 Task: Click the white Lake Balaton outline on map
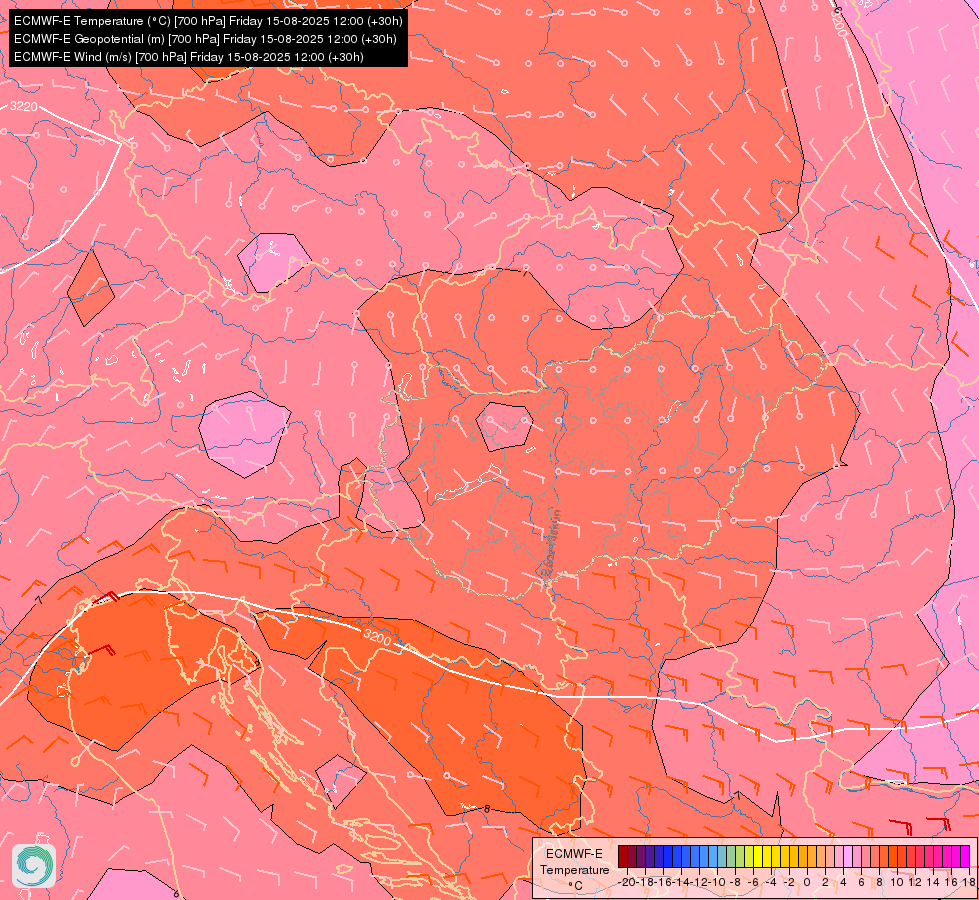coord(468,483)
